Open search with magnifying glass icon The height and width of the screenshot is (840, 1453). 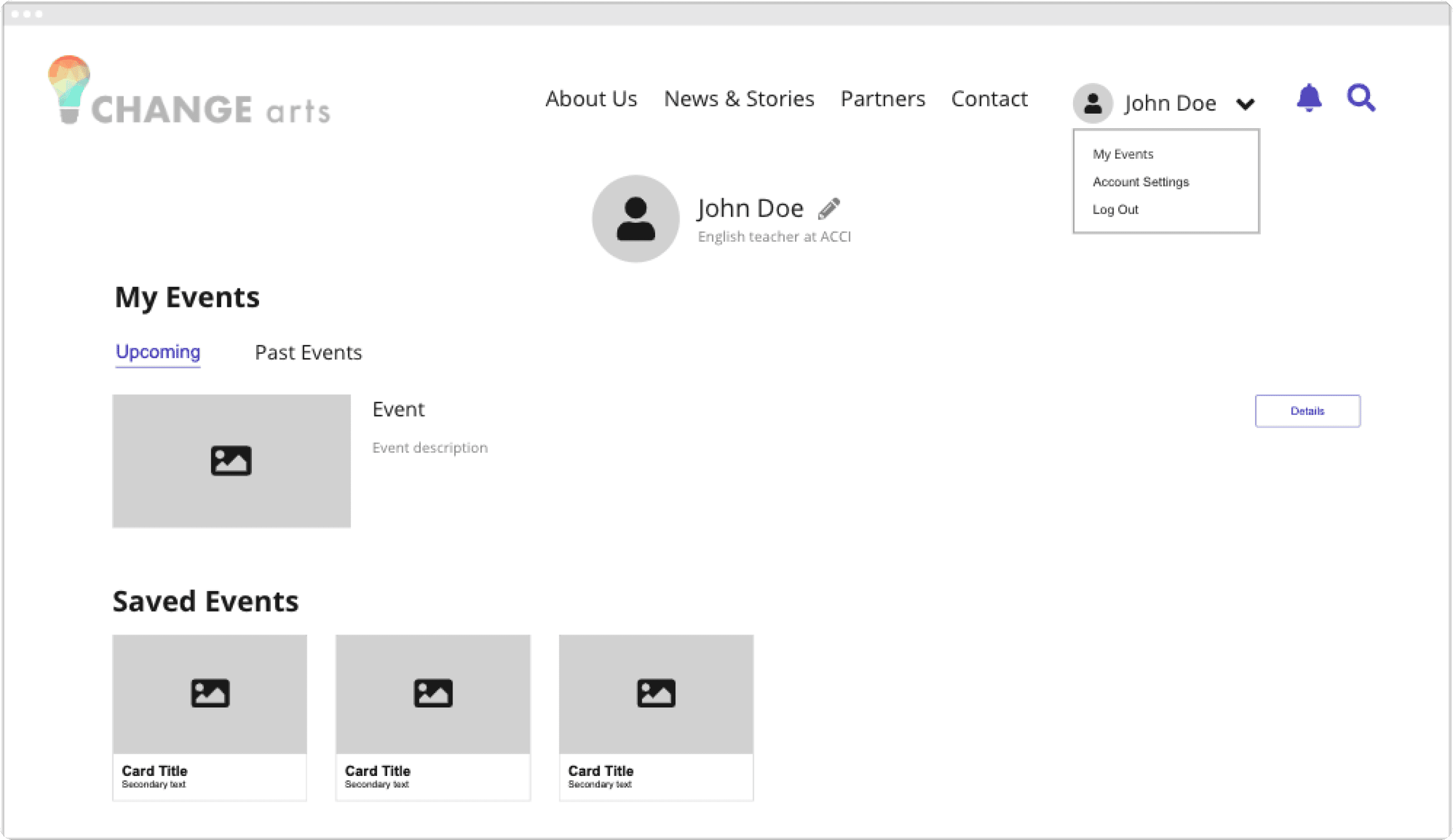(x=1361, y=98)
